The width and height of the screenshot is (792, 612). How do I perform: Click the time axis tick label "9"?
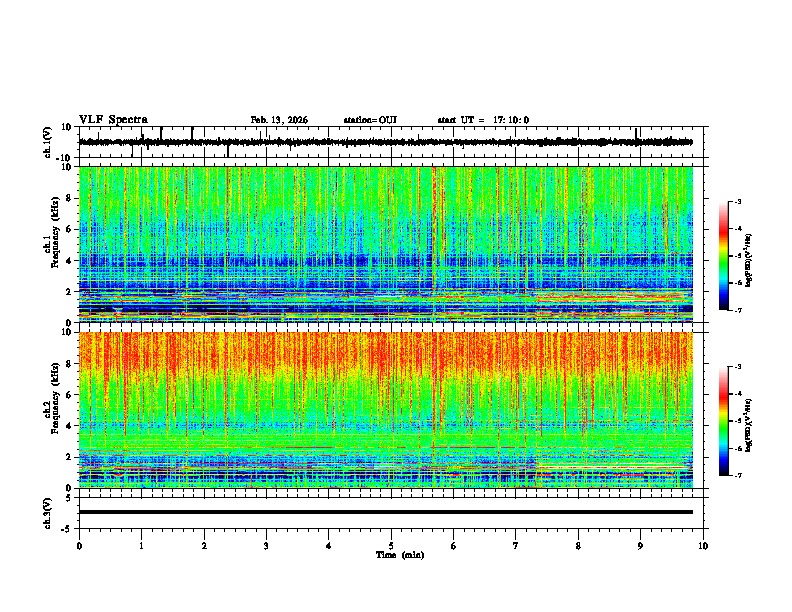tap(640, 546)
